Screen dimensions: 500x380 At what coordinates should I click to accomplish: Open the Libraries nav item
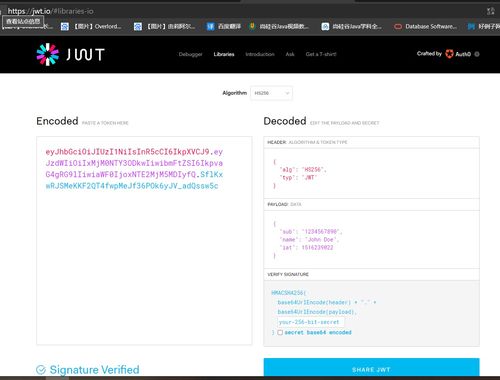(x=224, y=54)
